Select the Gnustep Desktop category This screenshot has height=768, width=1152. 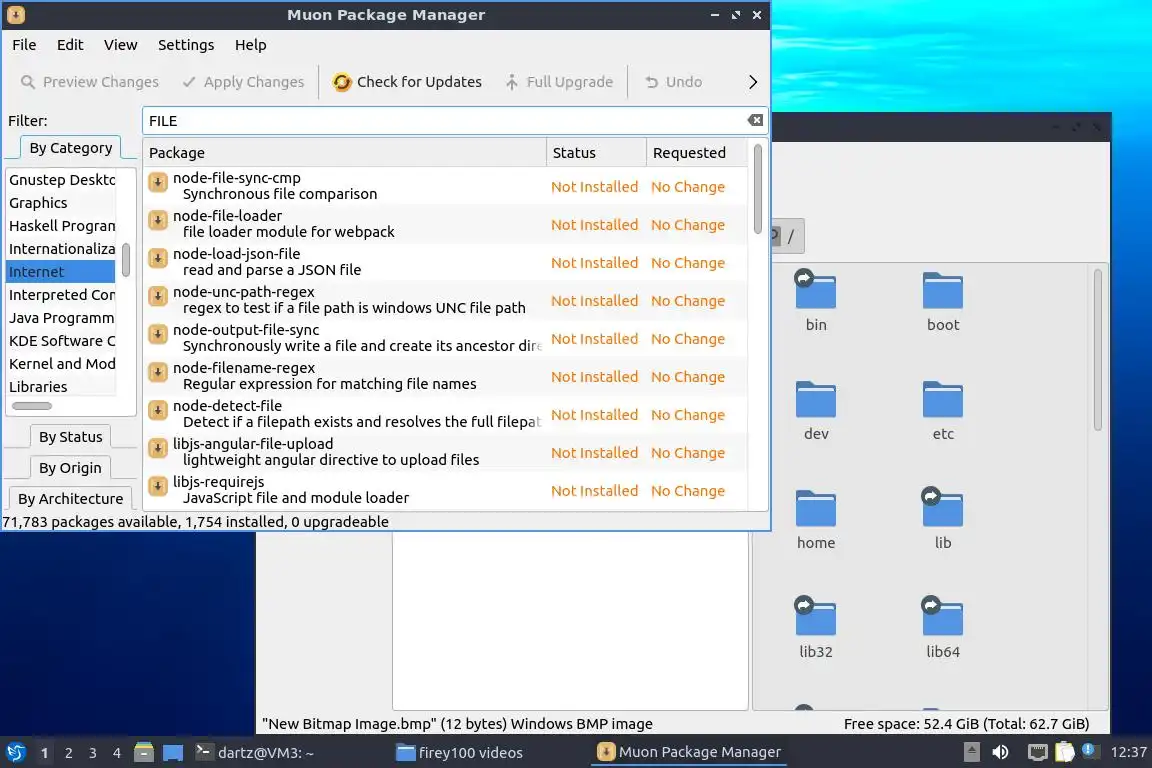pyautogui.click(x=61, y=180)
